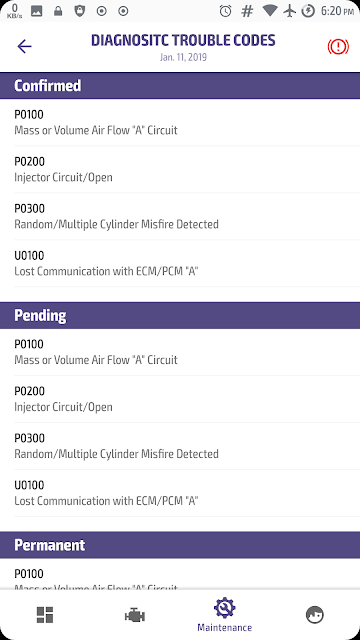Select pending U0100 ECM/PCM code
Screen dimensions: 360x640
point(180,493)
